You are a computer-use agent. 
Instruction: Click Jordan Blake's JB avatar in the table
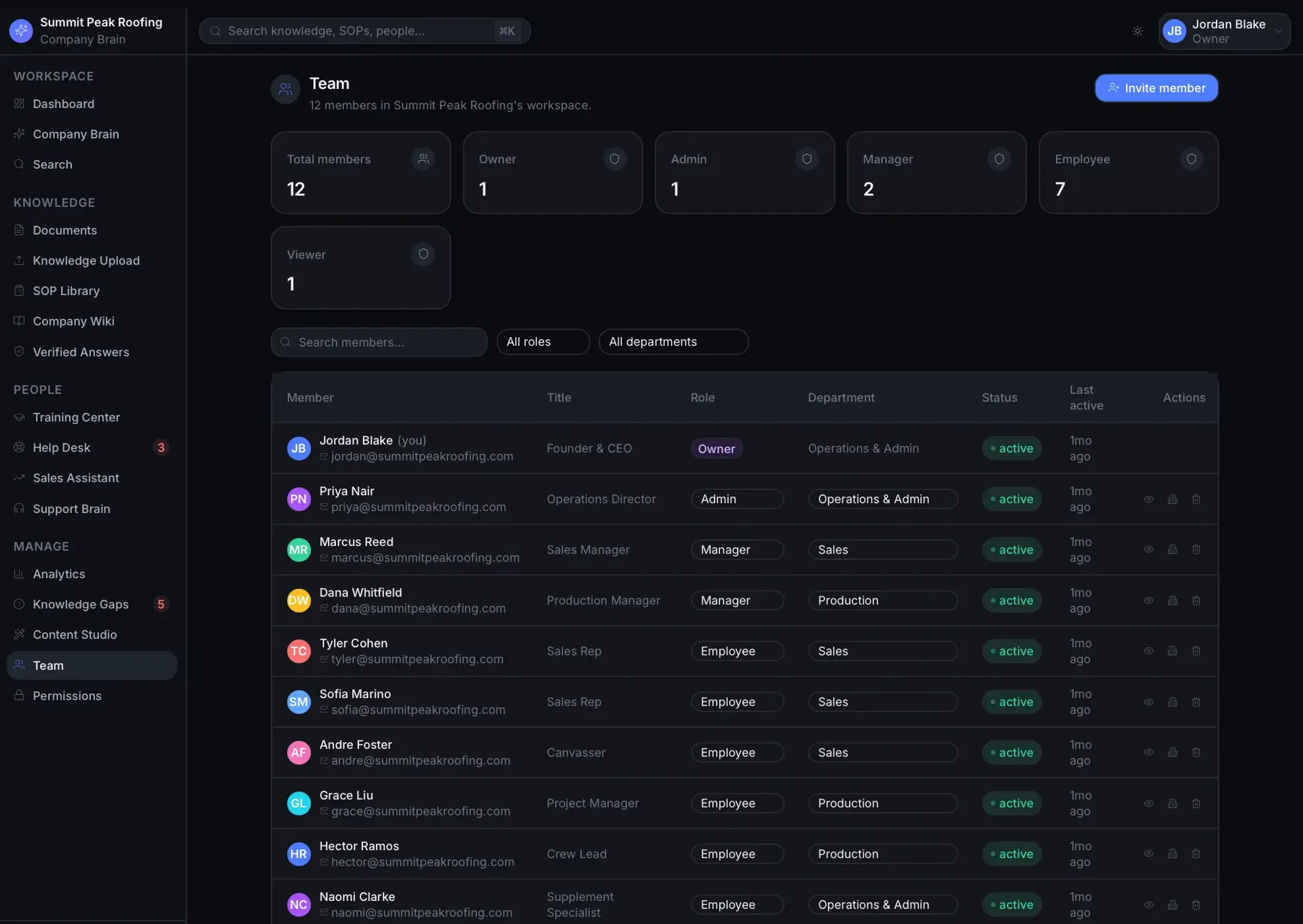pyautogui.click(x=299, y=448)
